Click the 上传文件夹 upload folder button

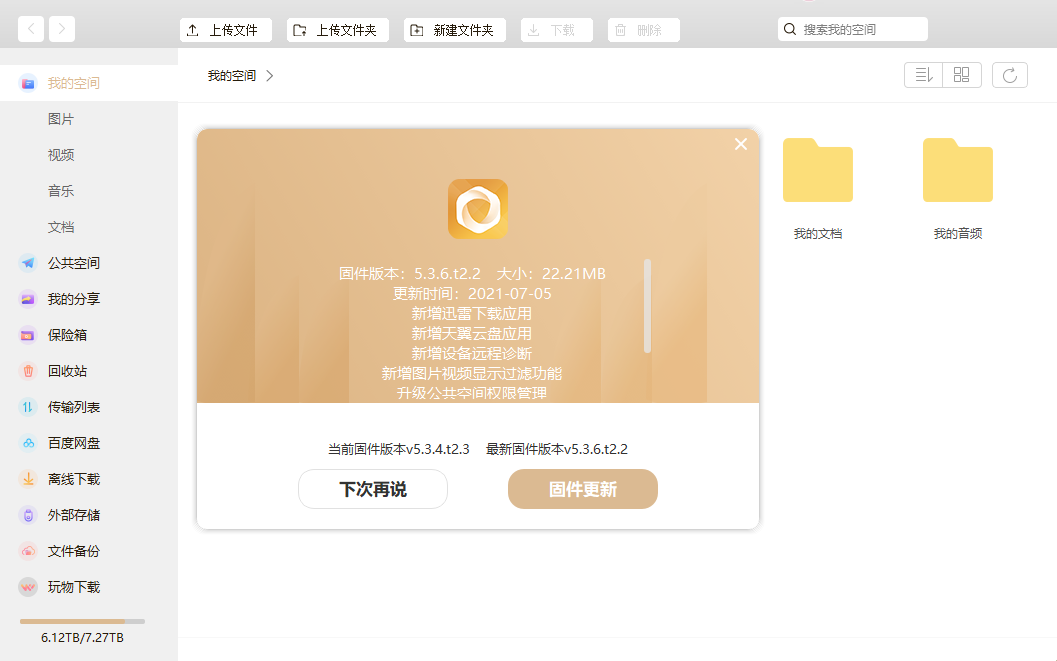[x=338, y=30]
